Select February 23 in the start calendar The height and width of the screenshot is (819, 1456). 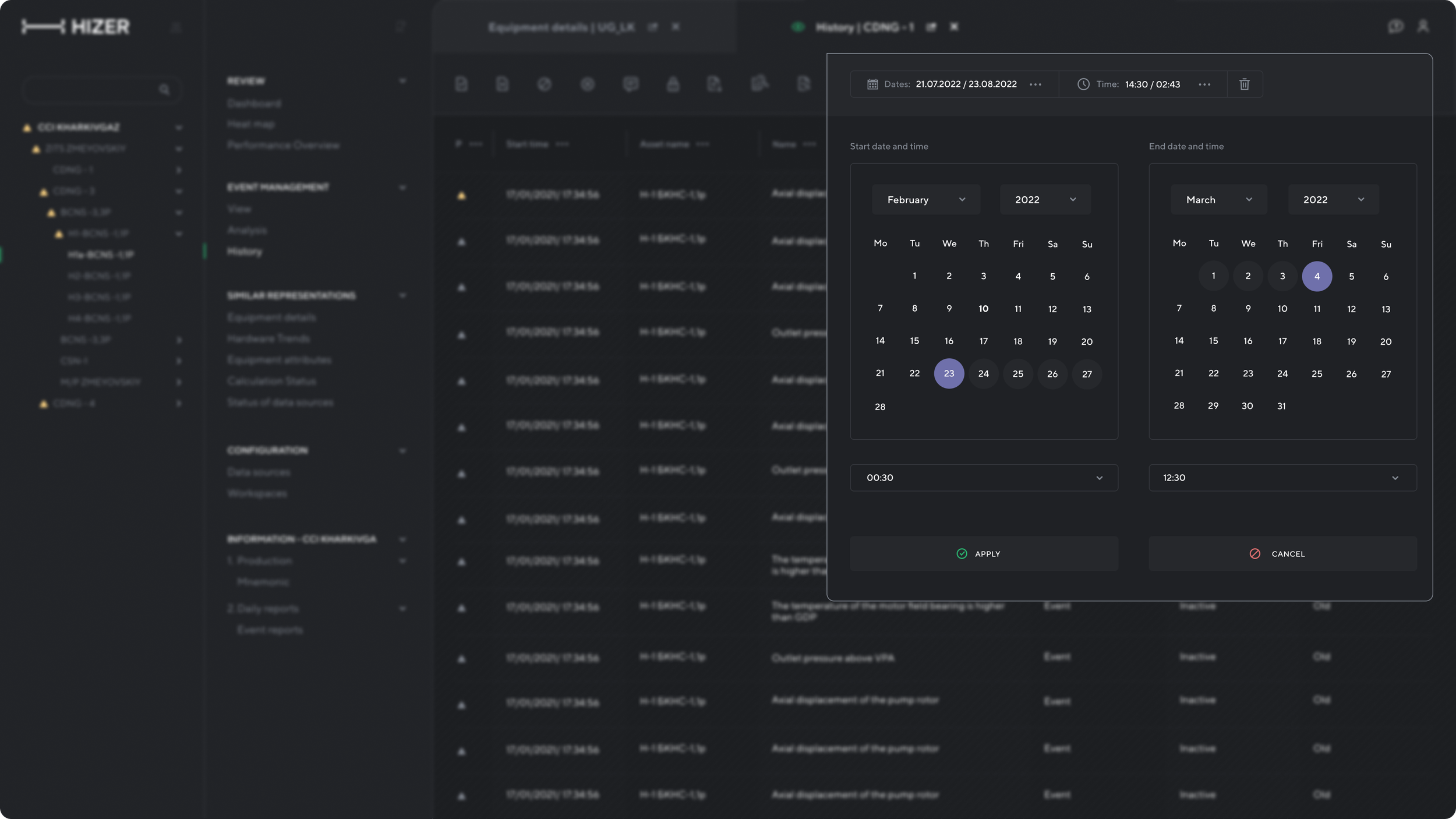click(949, 374)
